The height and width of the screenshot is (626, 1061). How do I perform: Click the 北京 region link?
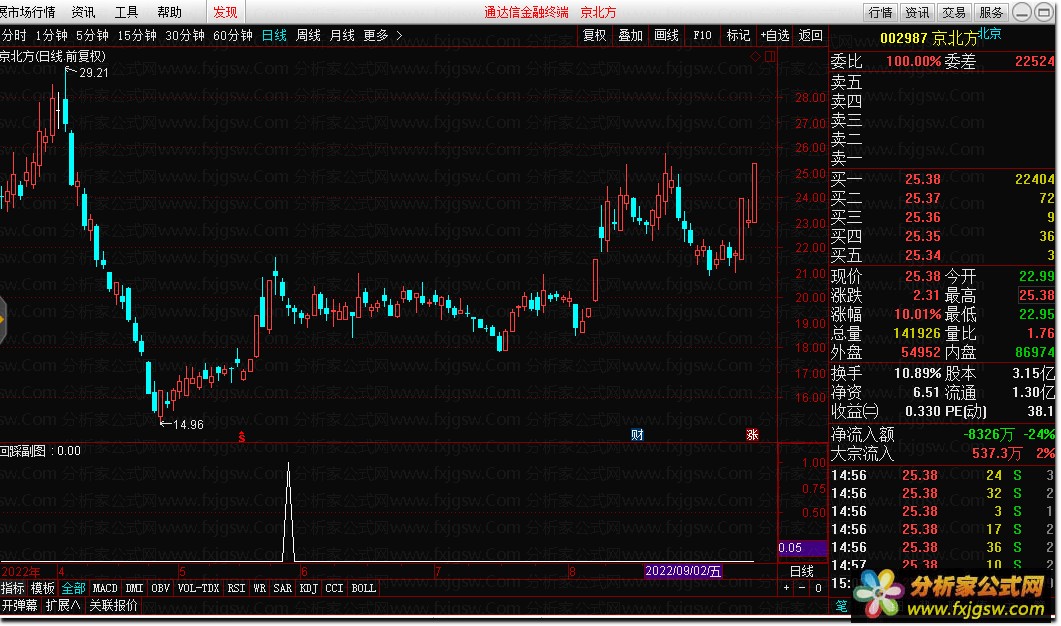990,33
